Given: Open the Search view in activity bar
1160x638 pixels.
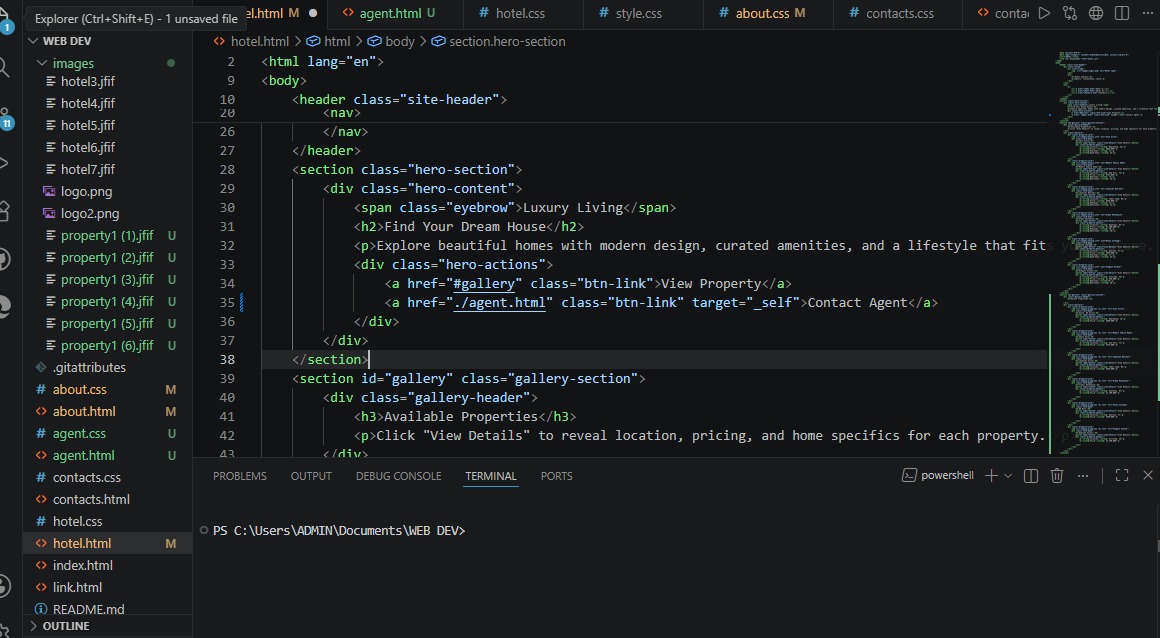Looking at the screenshot, I should tap(4, 68).
